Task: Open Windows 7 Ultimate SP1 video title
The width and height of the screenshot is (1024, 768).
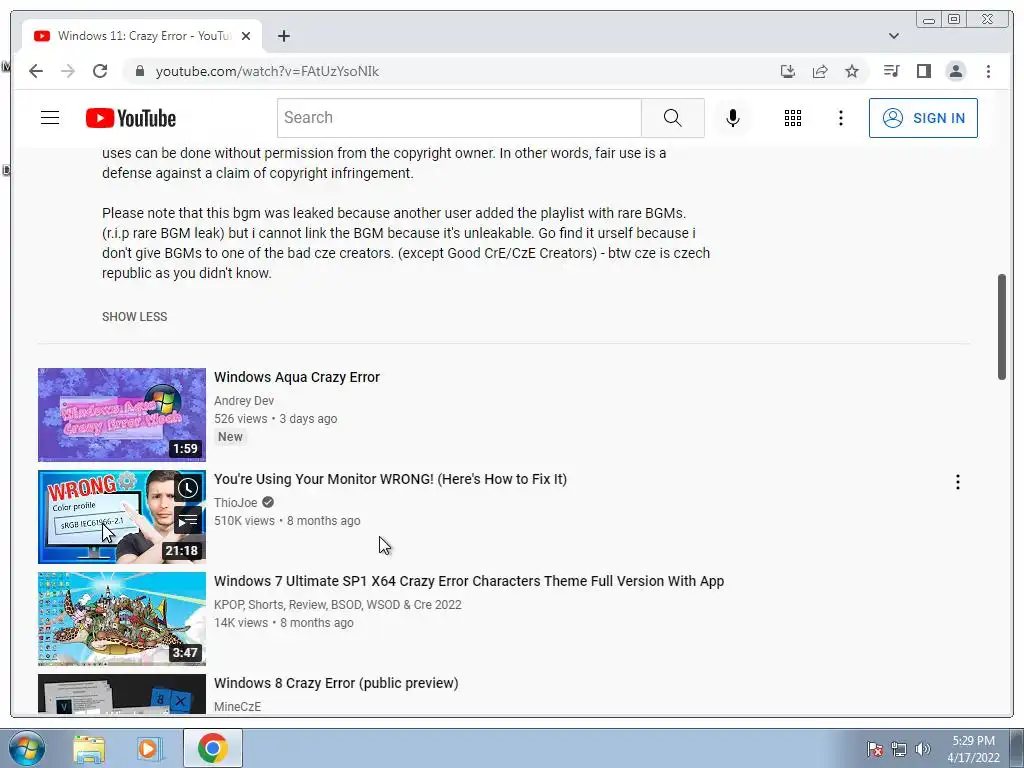Action: (x=469, y=581)
